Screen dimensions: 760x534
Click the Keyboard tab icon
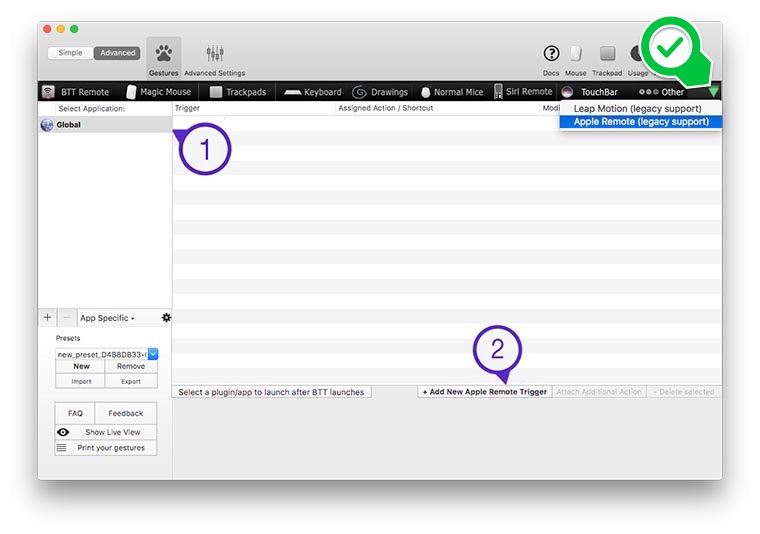coord(292,92)
